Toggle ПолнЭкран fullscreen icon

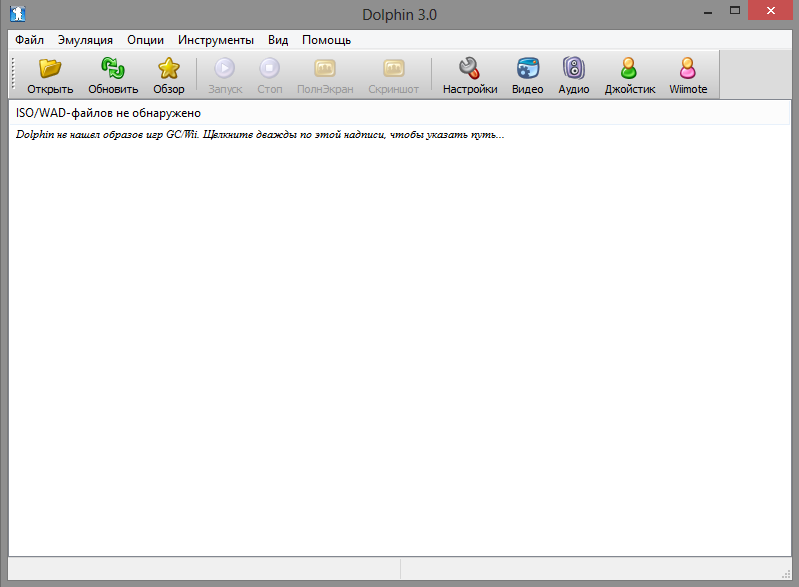click(x=325, y=68)
